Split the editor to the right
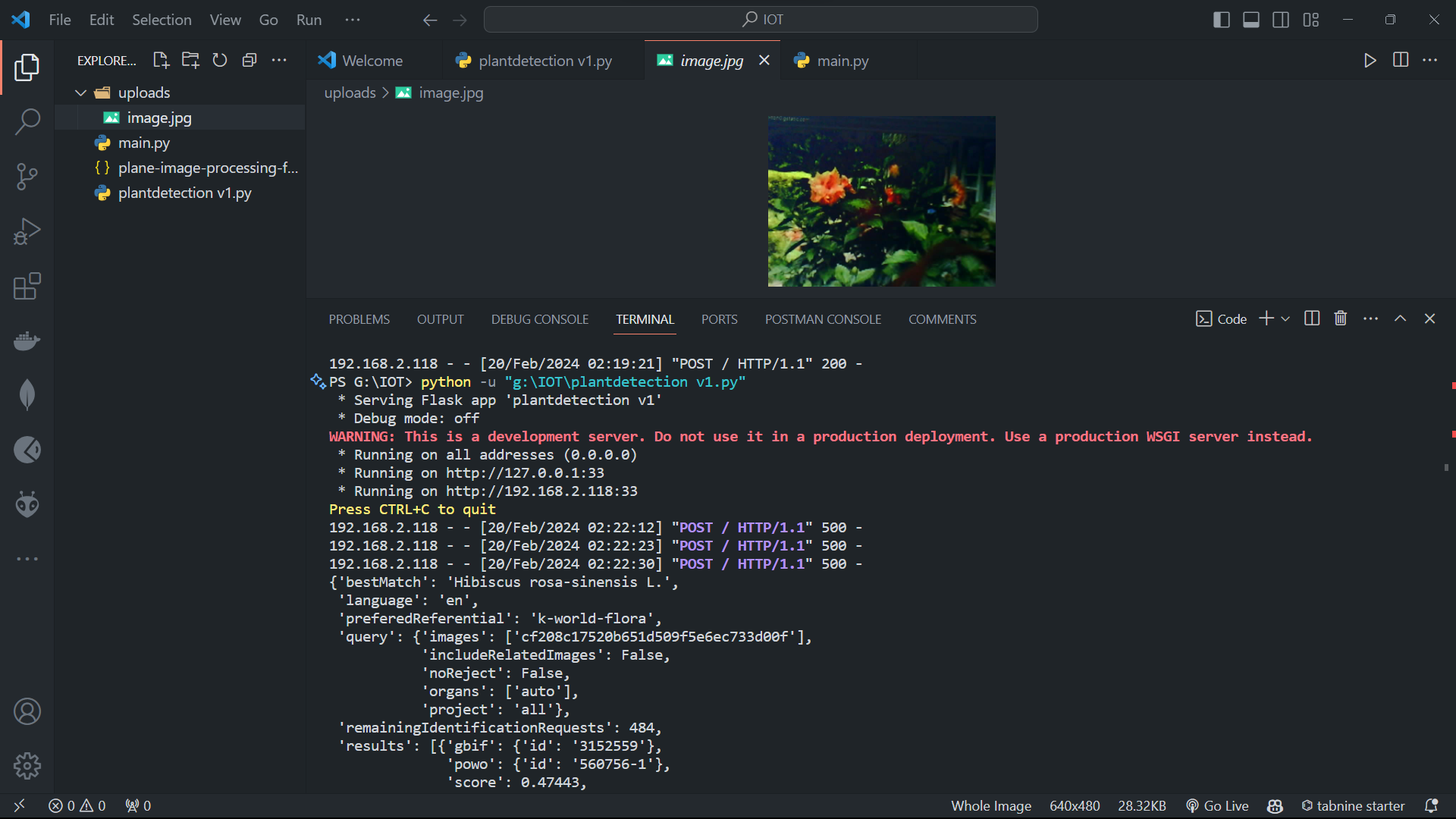The height and width of the screenshot is (819, 1456). [1401, 60]
